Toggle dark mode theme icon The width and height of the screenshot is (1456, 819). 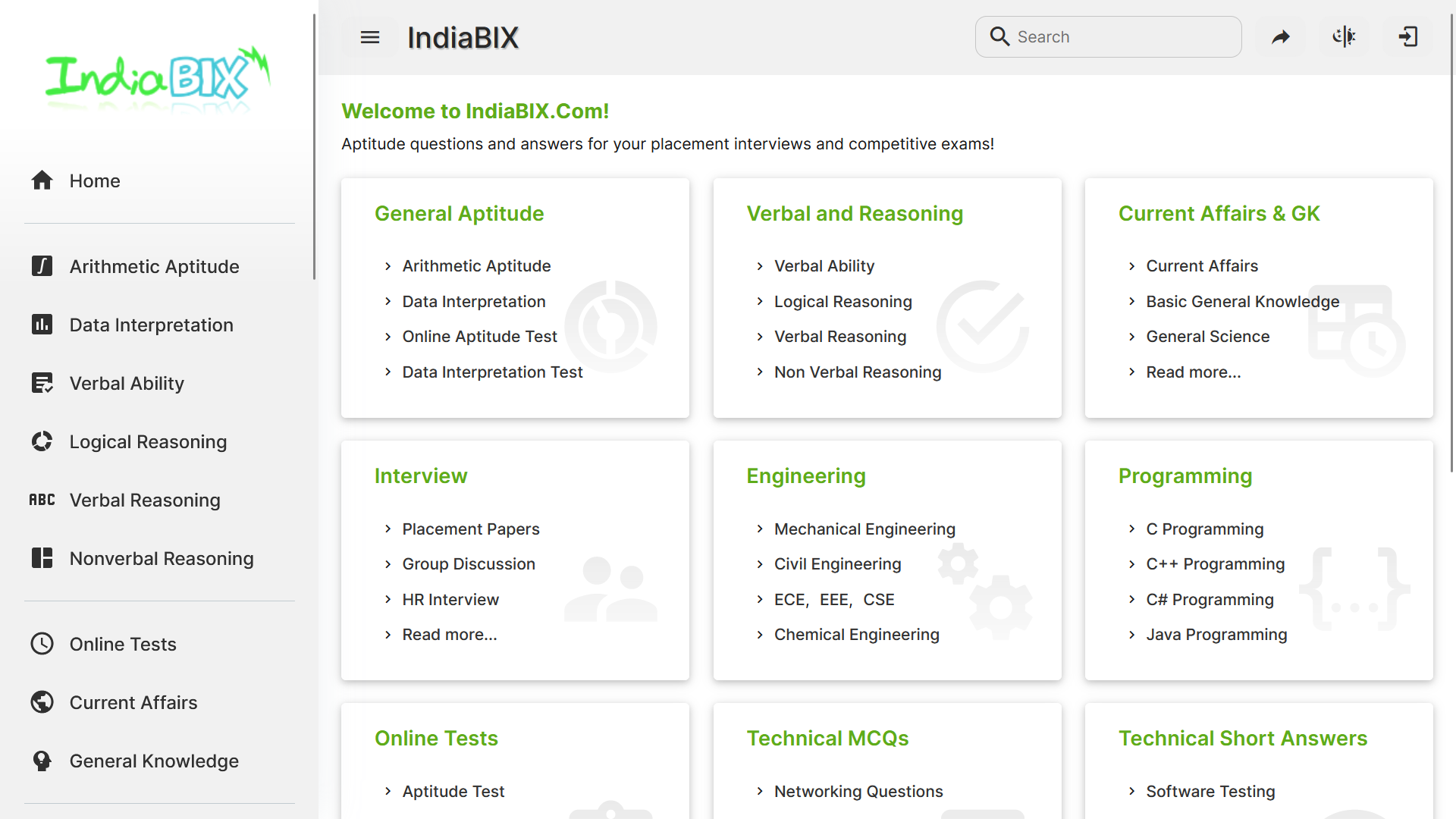(1344, 37)
